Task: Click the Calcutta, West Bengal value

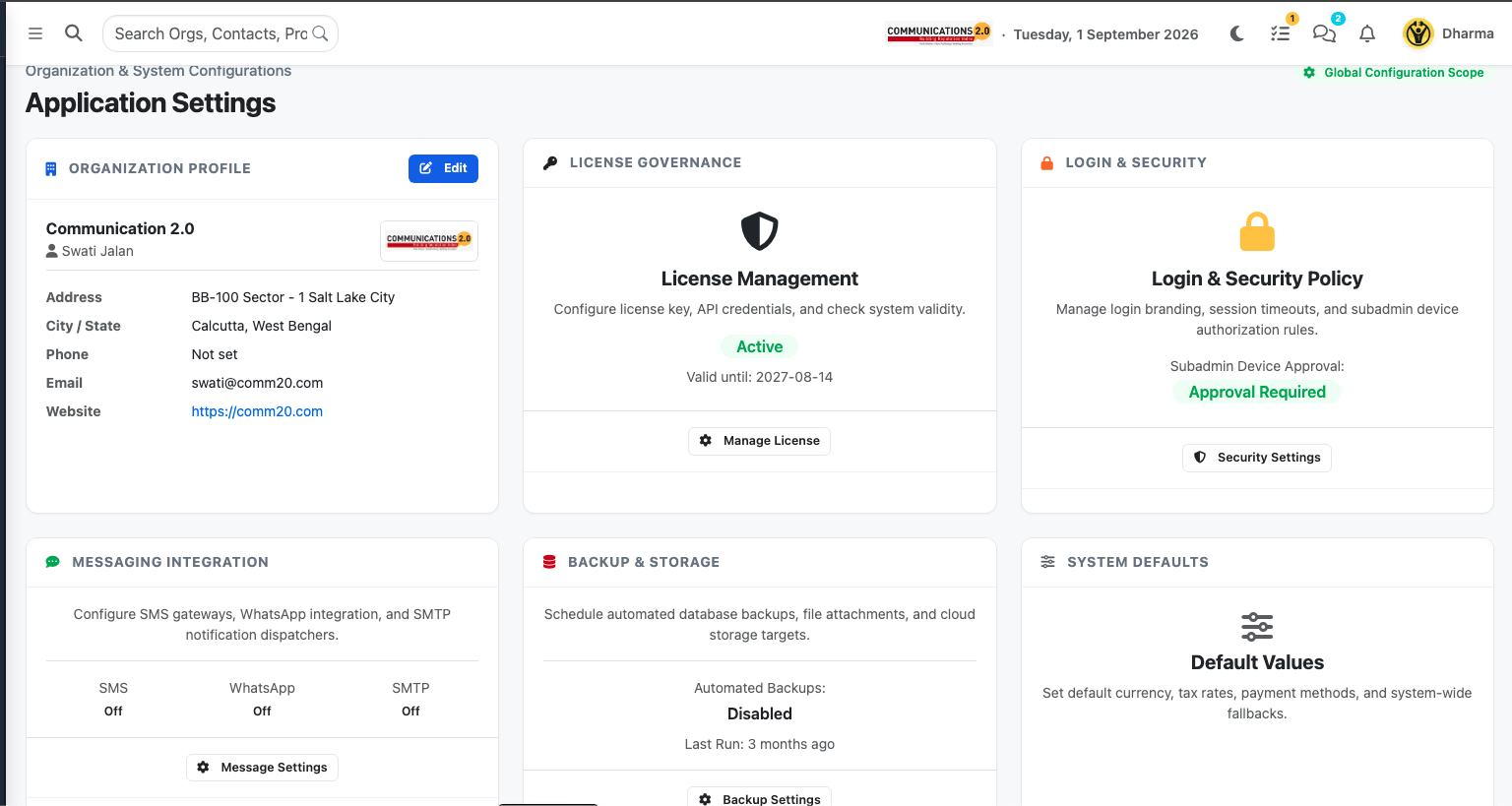Action: coord(261,326)
